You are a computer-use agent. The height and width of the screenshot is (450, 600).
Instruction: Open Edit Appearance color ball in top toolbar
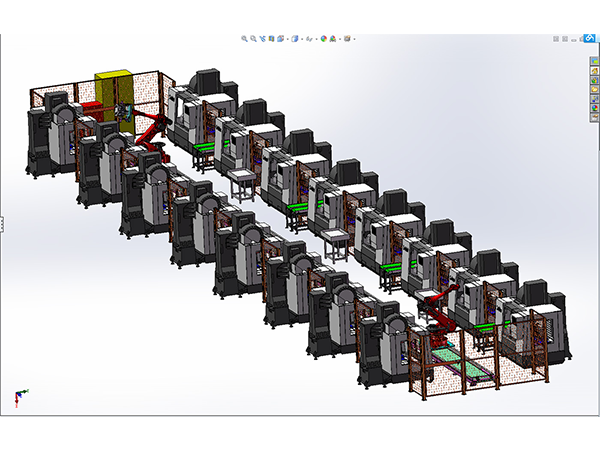(x=324, y=39)
